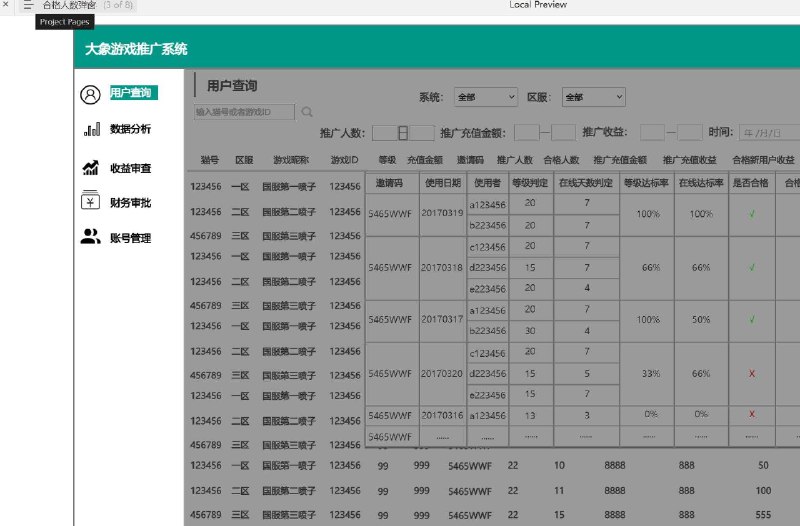Expand the 系统 dropdown showing 全部
800x526 pixels.
tap(486, 97)
